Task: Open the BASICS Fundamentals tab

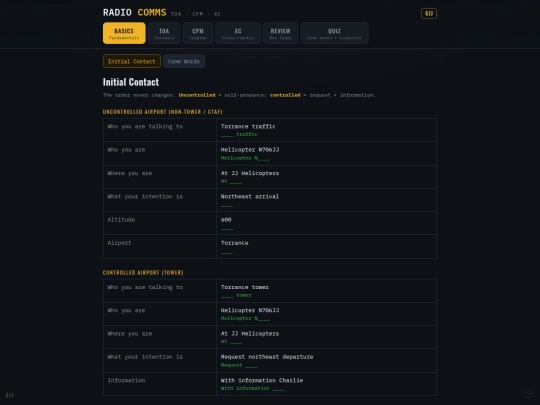Action: (124, 33)
